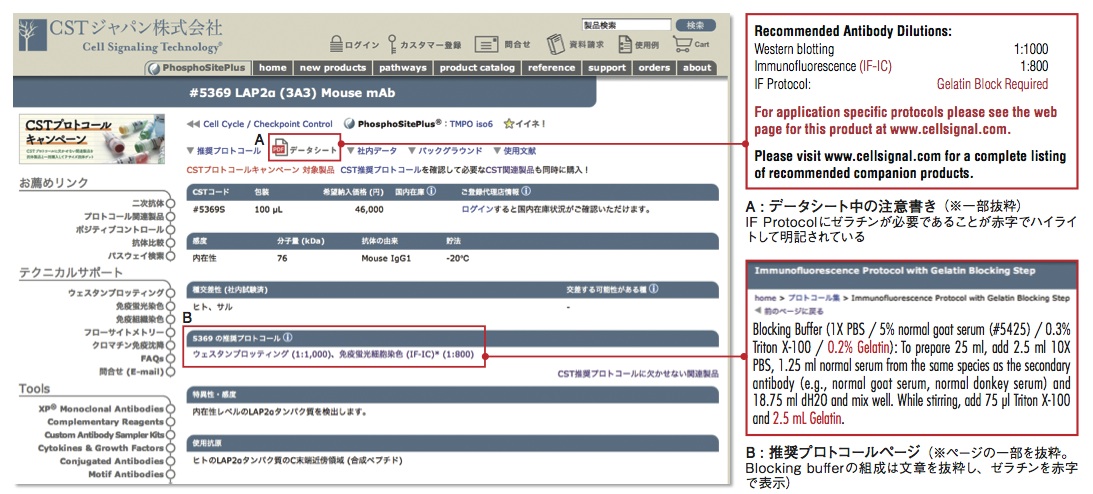
Task: Expand the 社内データ section
Action: pos(351,150)
